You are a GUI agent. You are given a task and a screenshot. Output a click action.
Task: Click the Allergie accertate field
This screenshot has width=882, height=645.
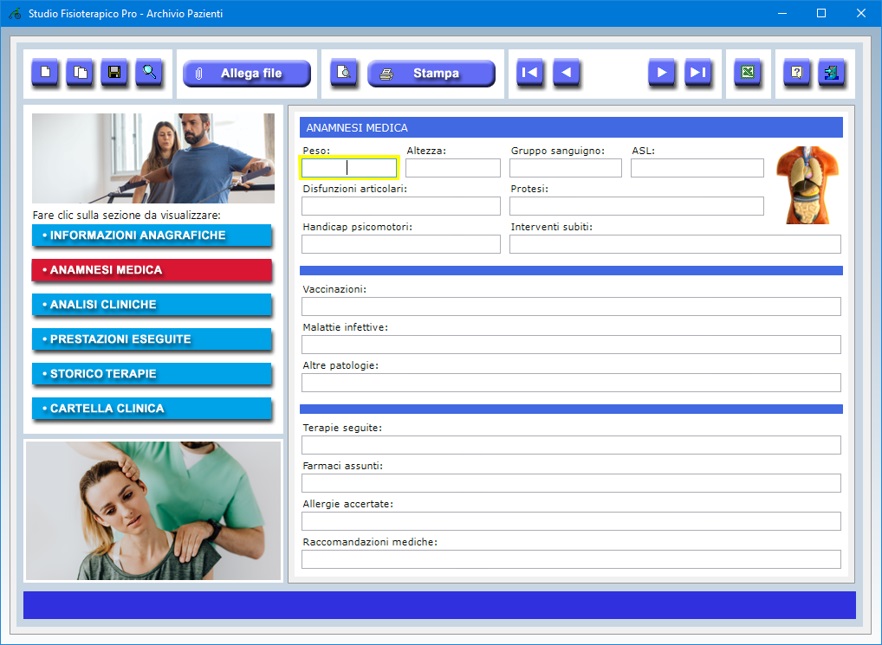click(x=572, y=521)
